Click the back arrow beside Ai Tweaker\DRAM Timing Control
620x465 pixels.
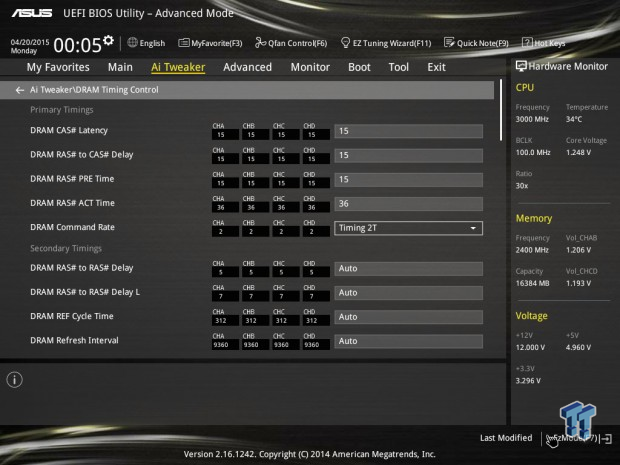point(19,90)
